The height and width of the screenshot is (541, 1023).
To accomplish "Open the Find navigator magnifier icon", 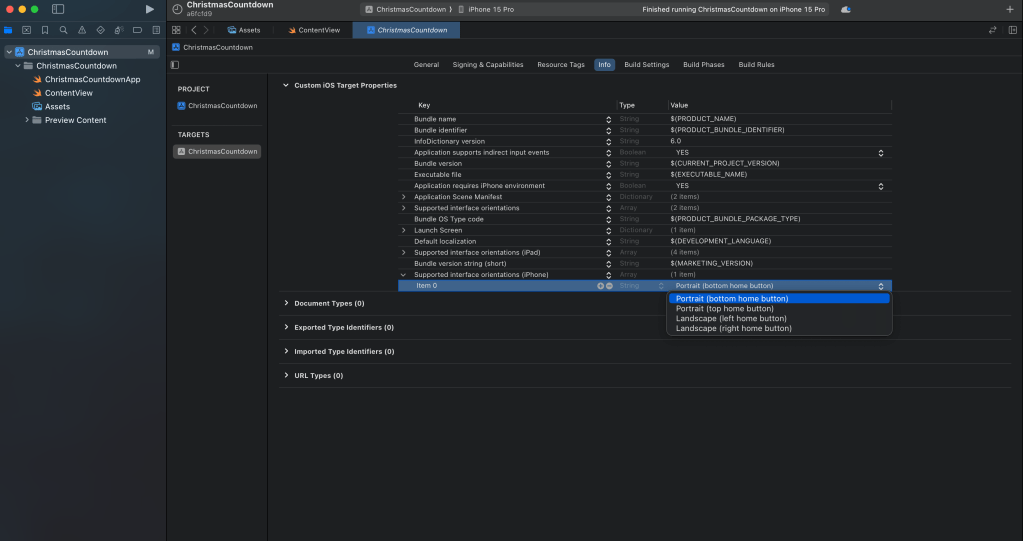I will coord(63,30).
